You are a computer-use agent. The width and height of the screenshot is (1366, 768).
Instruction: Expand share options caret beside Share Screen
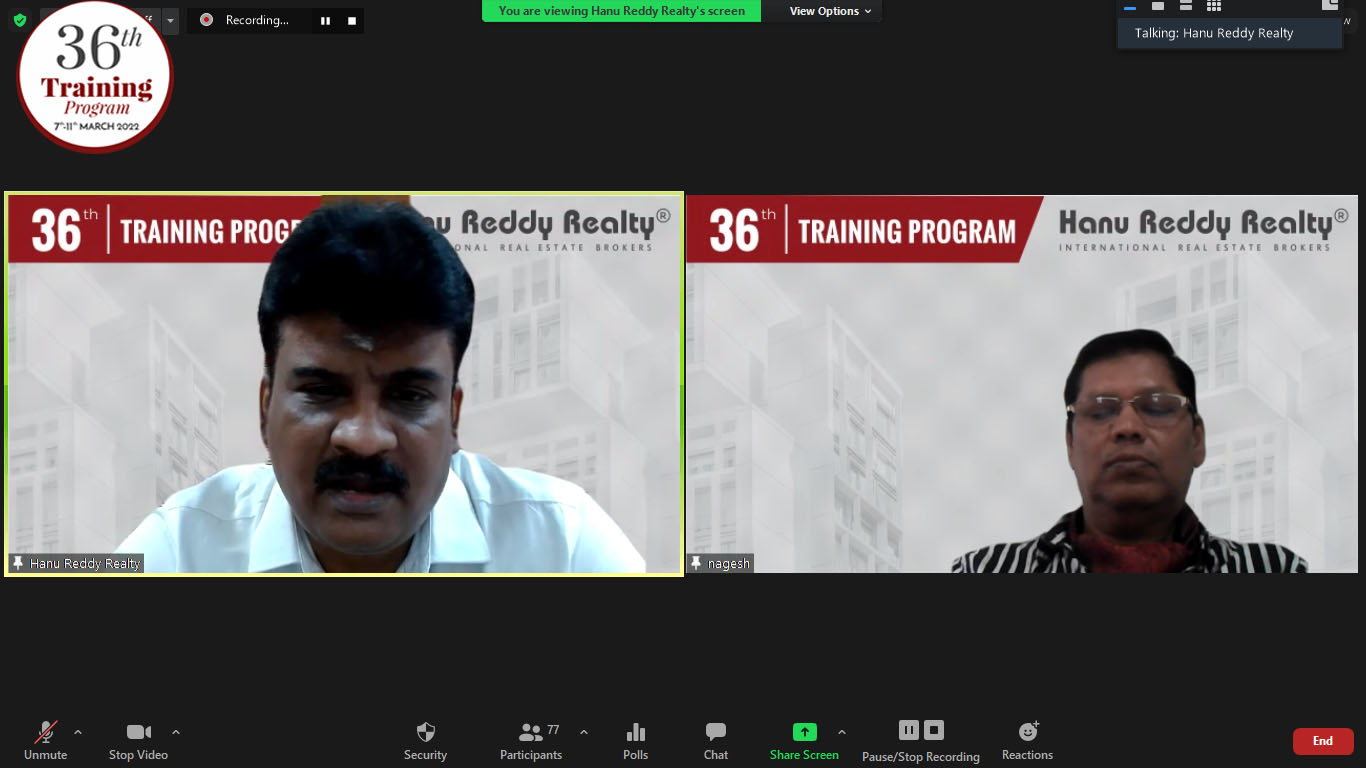tap(842, 732)
